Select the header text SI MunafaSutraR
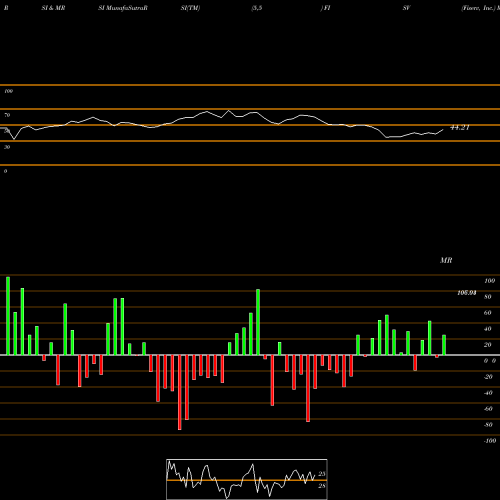The width and height of the screenshot is (500, 500). point(123,8)
